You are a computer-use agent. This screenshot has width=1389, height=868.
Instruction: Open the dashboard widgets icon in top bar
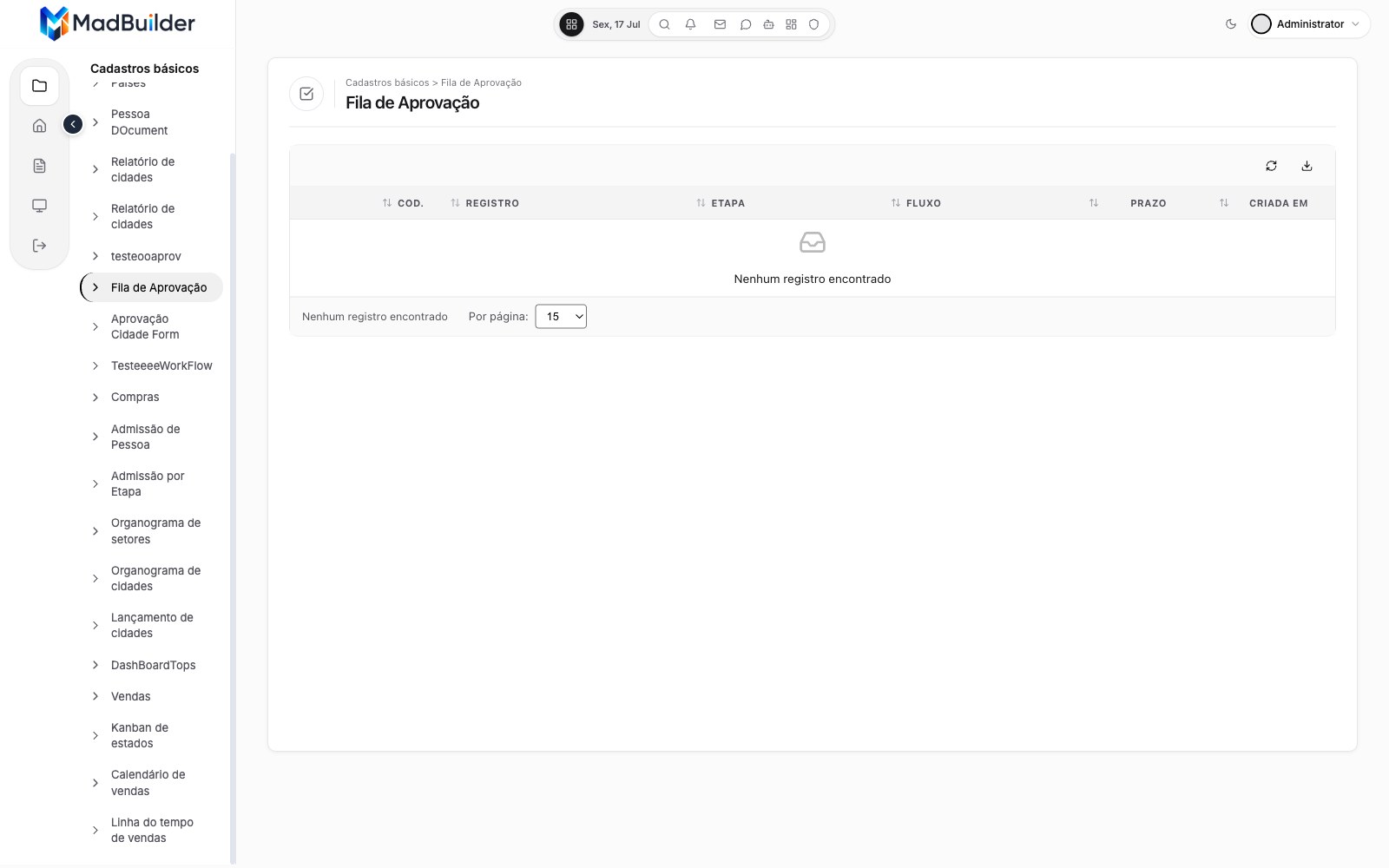791,24
